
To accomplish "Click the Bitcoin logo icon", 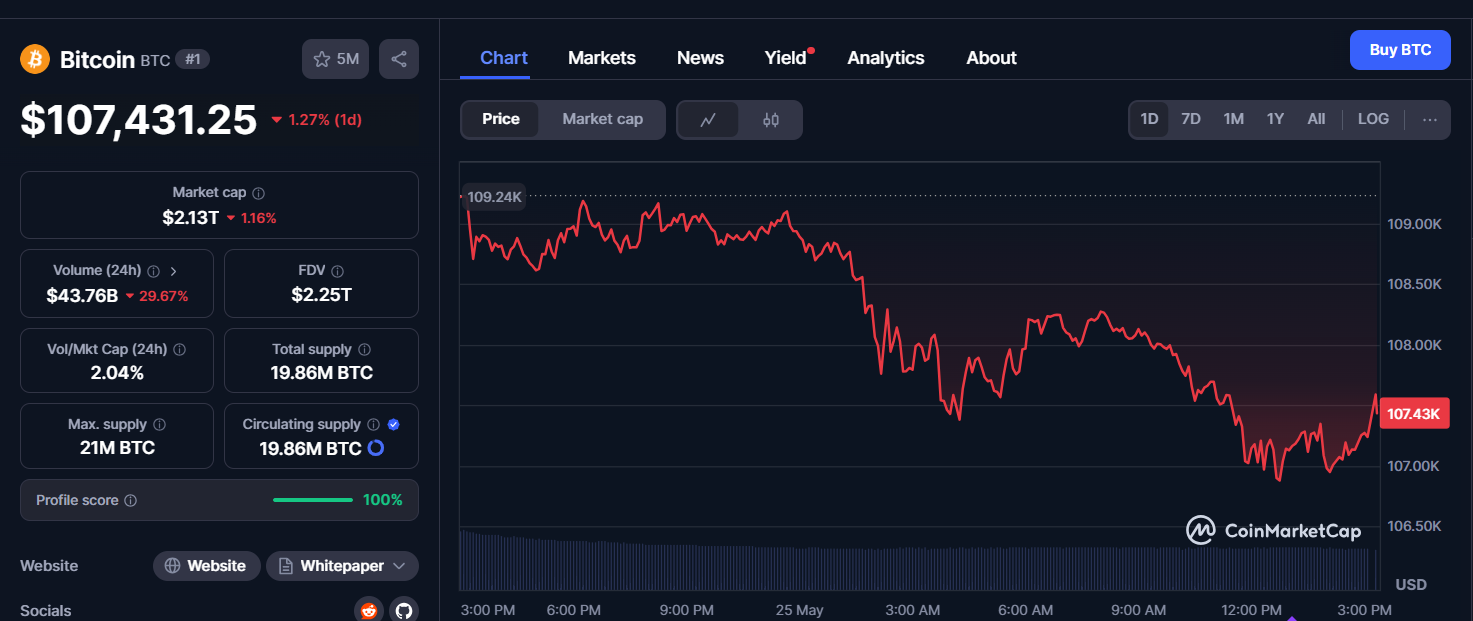I will (35, 59).
